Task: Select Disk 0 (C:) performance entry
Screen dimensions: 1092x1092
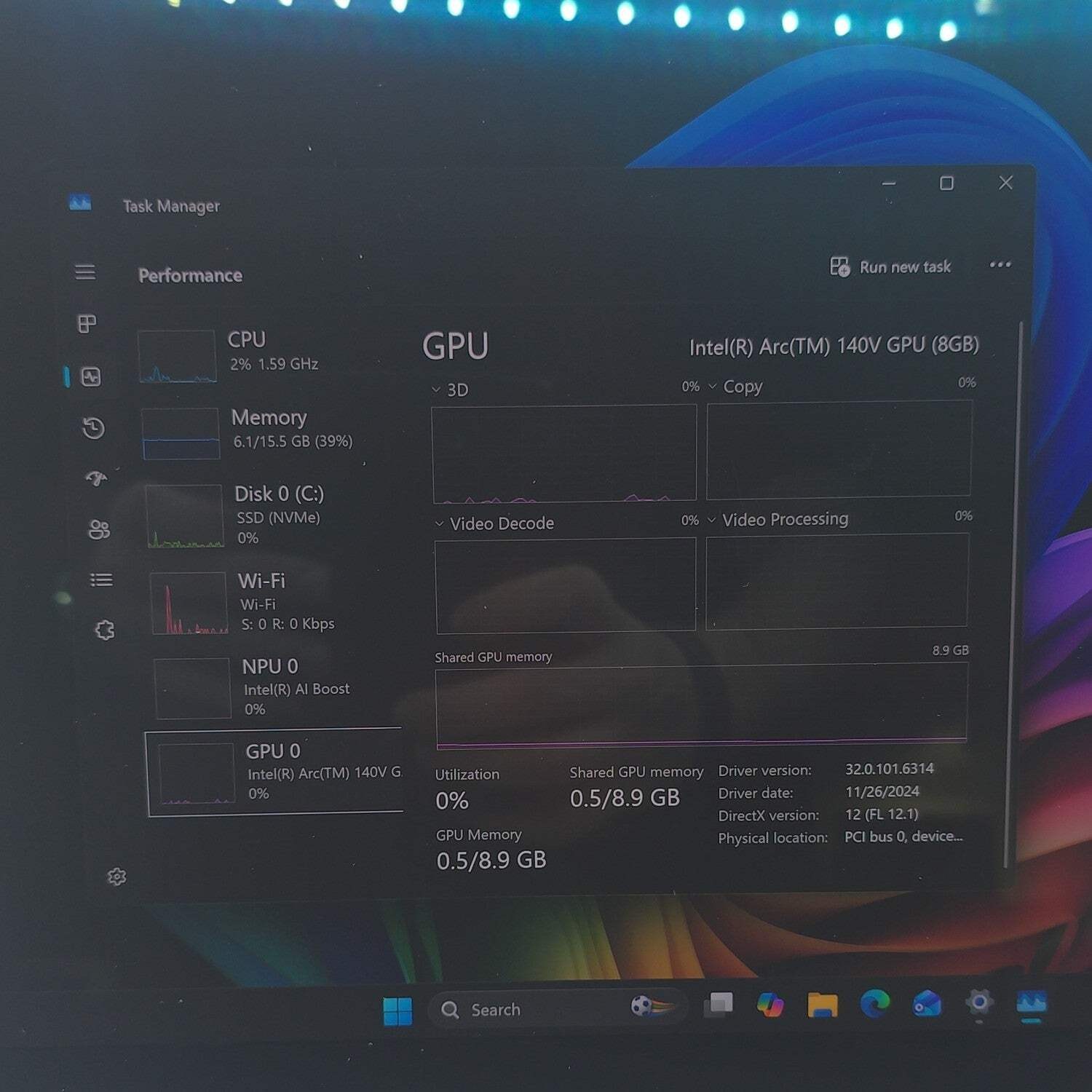Action: [x=272, y=515]
